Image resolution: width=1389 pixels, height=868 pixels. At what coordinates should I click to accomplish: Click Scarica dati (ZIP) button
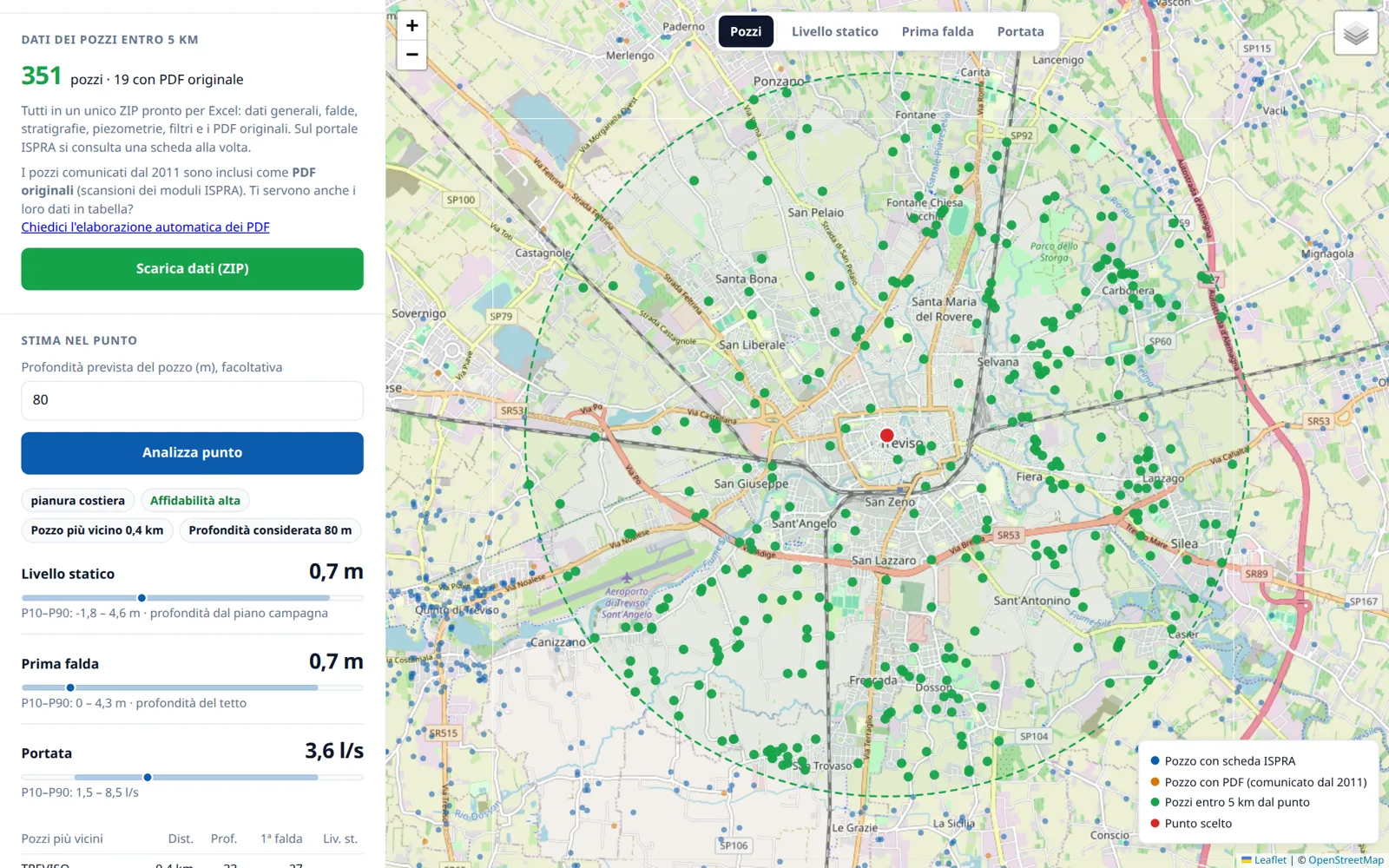[x=192, y=269]
